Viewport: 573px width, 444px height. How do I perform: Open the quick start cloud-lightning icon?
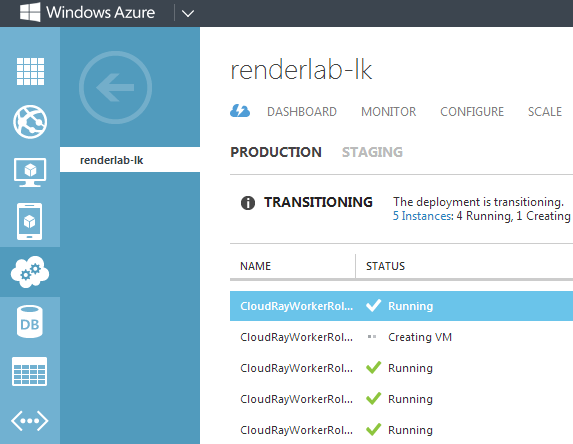[240, 111]
